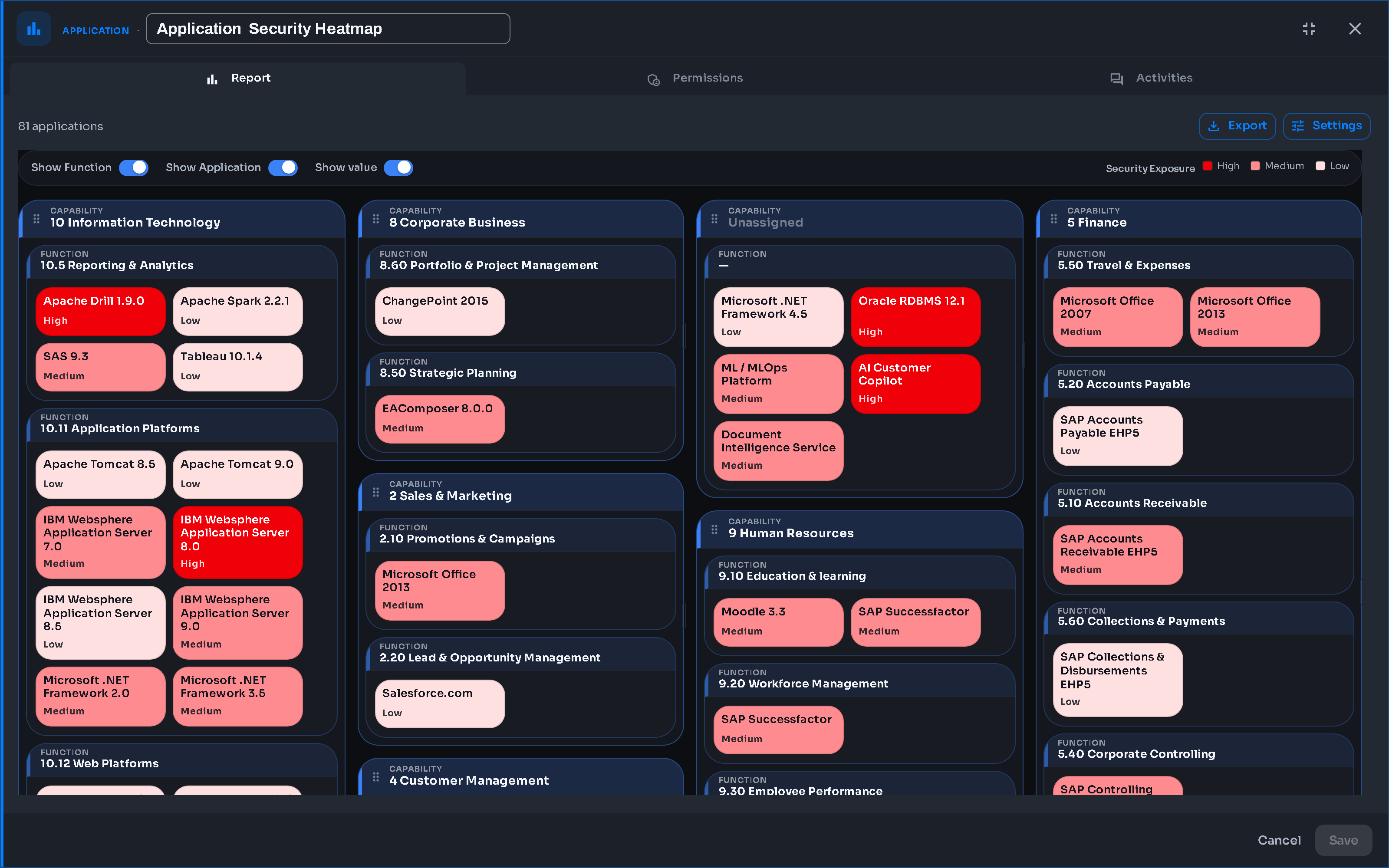Click the 81 applications count label
The width and height of the screenshot is (1389, 868).
pyautogui.click(x=61, y=126)
